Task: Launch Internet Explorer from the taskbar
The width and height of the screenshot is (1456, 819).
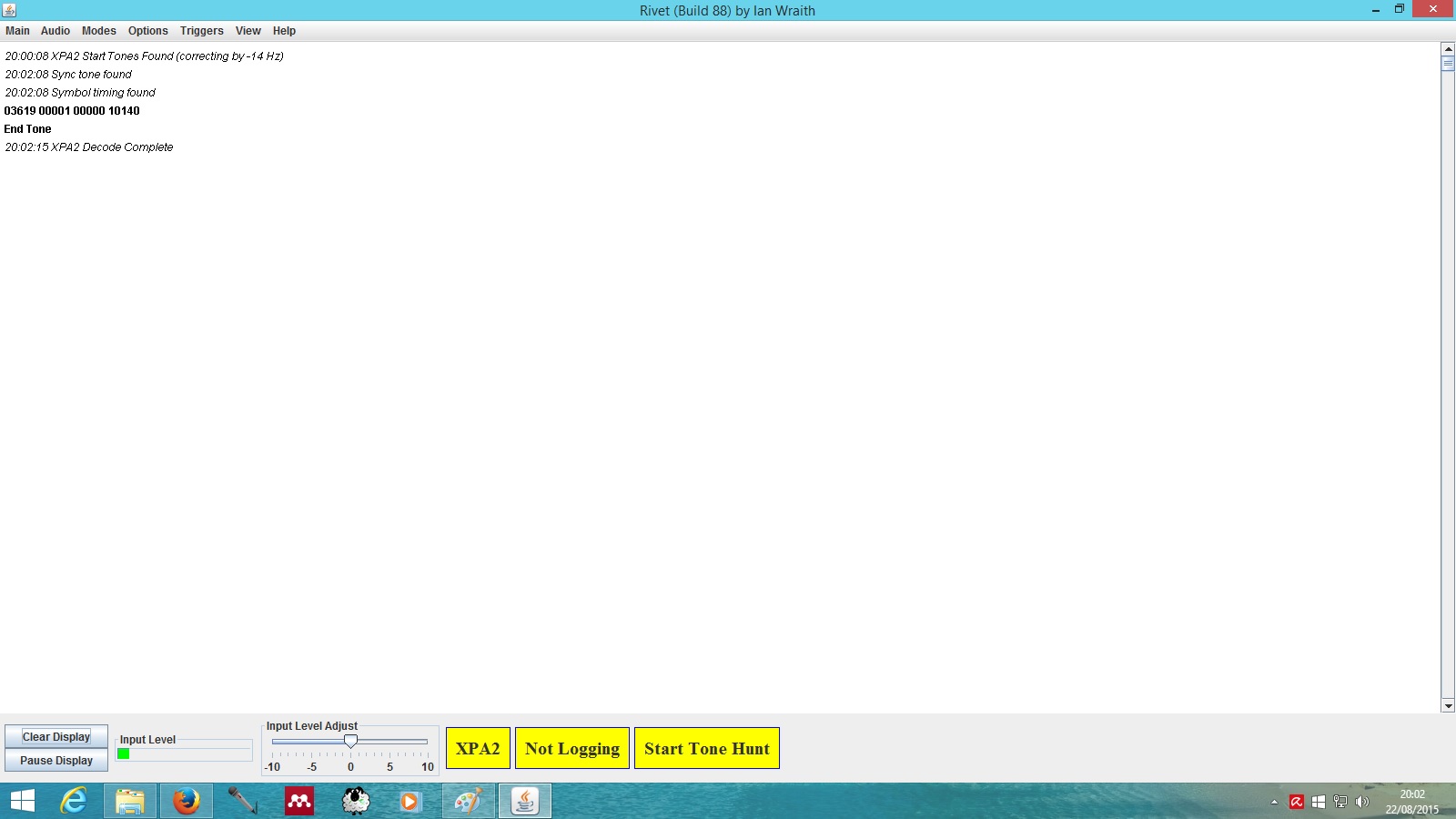Action: [x=73, y=801]
